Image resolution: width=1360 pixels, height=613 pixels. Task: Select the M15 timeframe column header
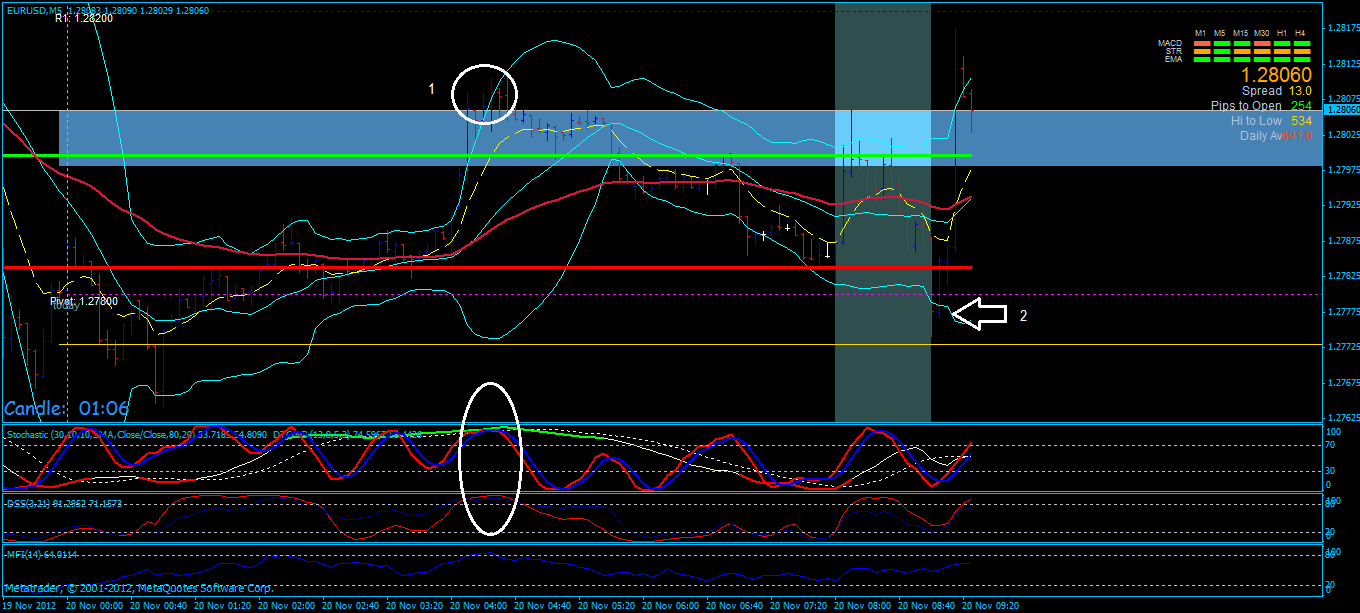tap(1242, 33)
